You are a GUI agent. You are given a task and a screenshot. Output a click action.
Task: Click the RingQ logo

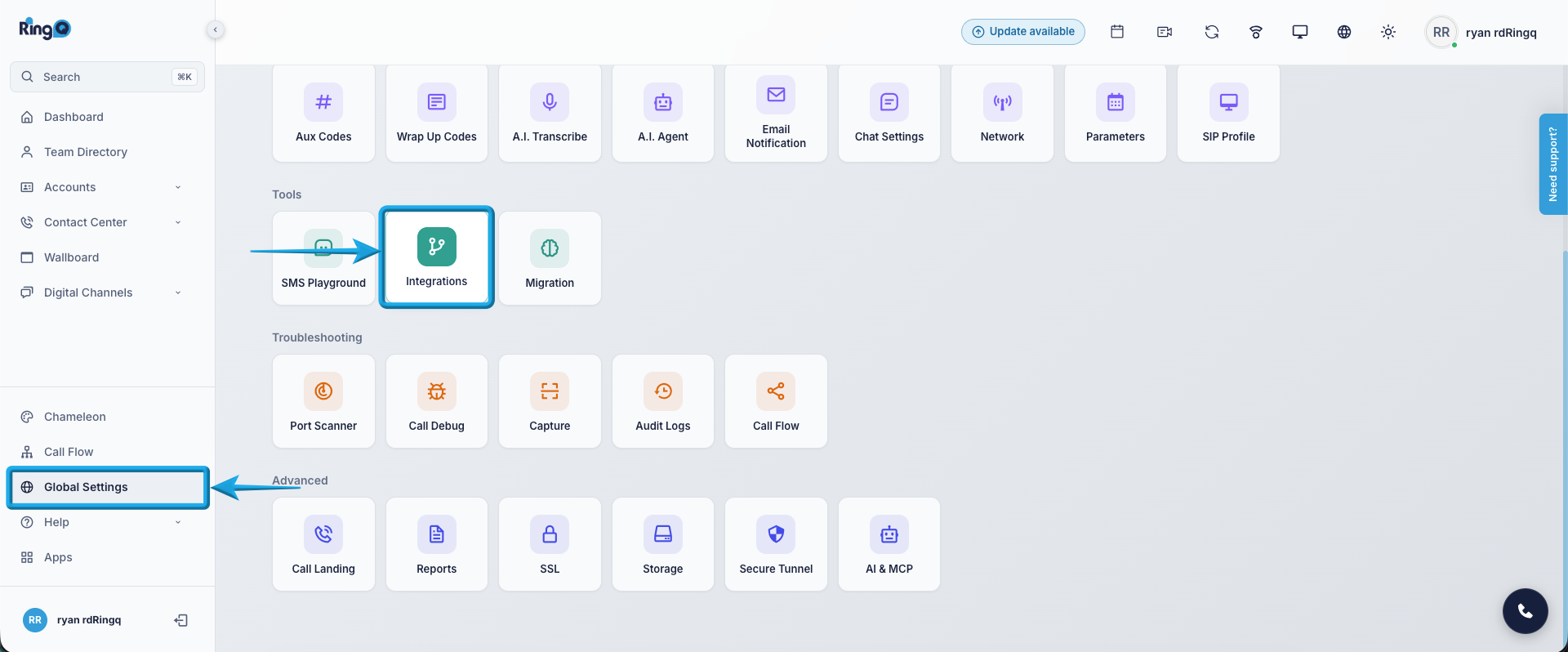click(45, 29)
